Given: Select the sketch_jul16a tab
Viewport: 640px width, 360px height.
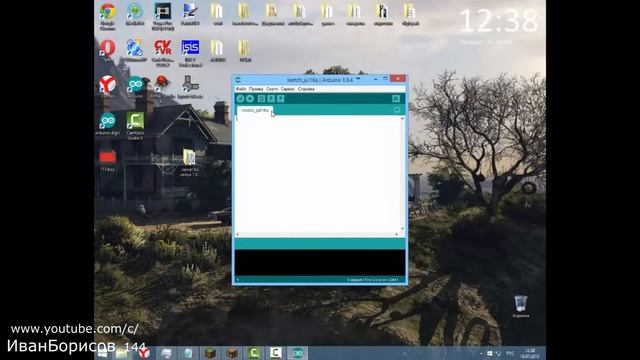Looking at the screenshot, I should click(255, 110).
